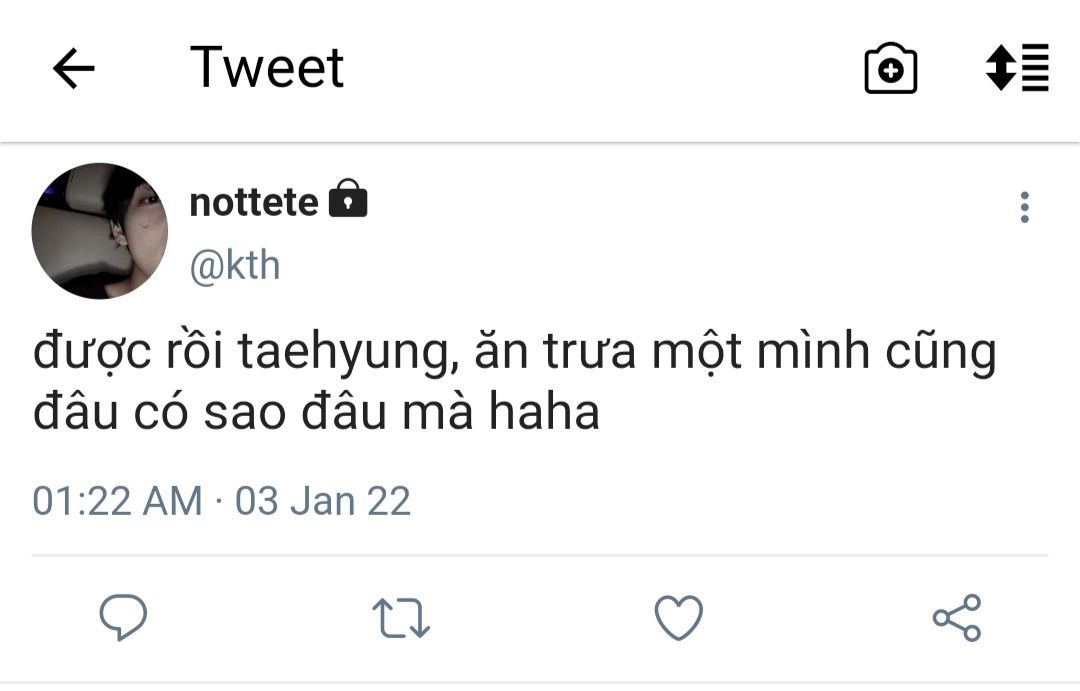Tap the @kth username handle
The width and height of the screenshot is (1080, 691).
coord(235,266)
